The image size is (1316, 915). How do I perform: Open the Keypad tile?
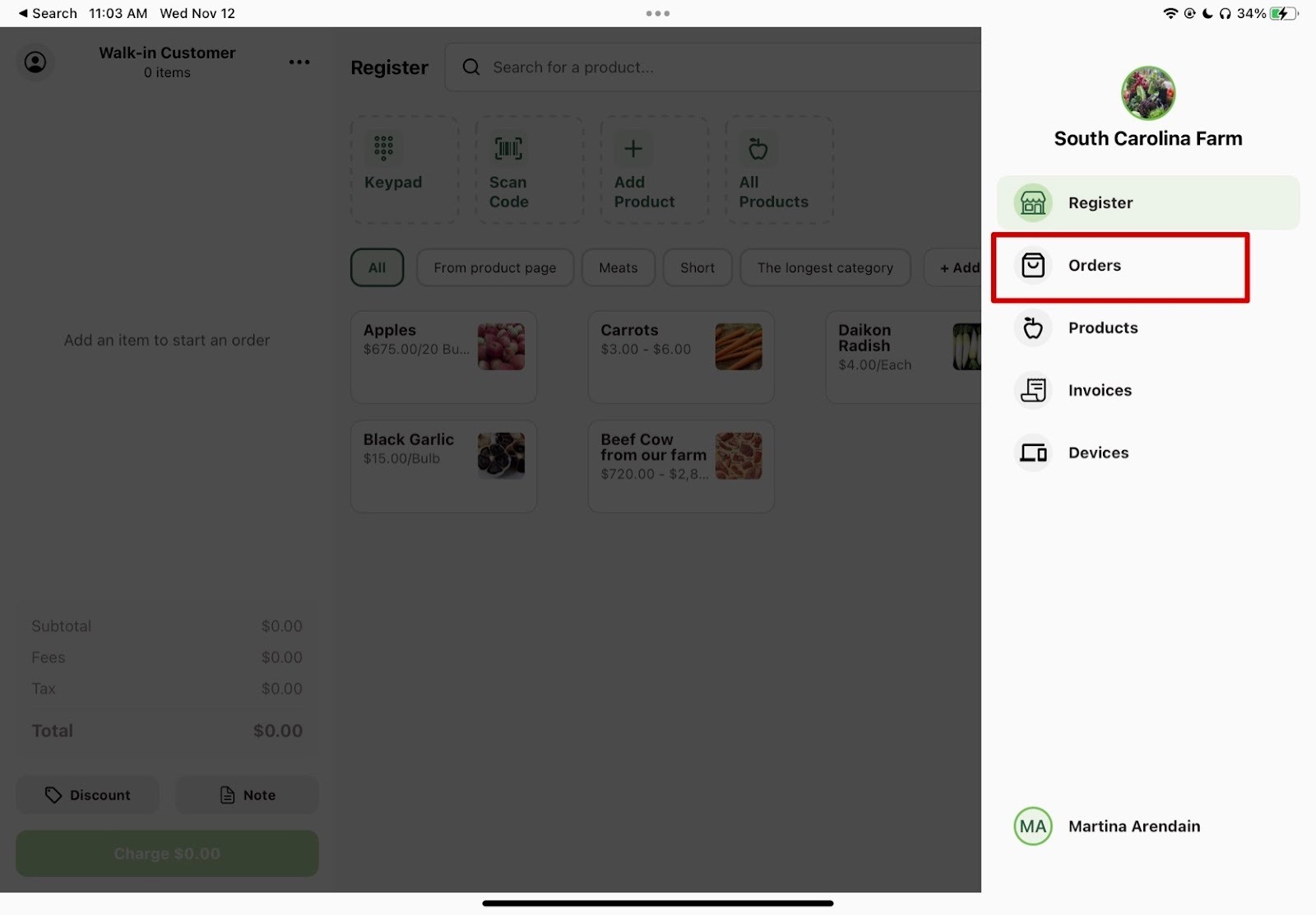click(x=404, y=170)
